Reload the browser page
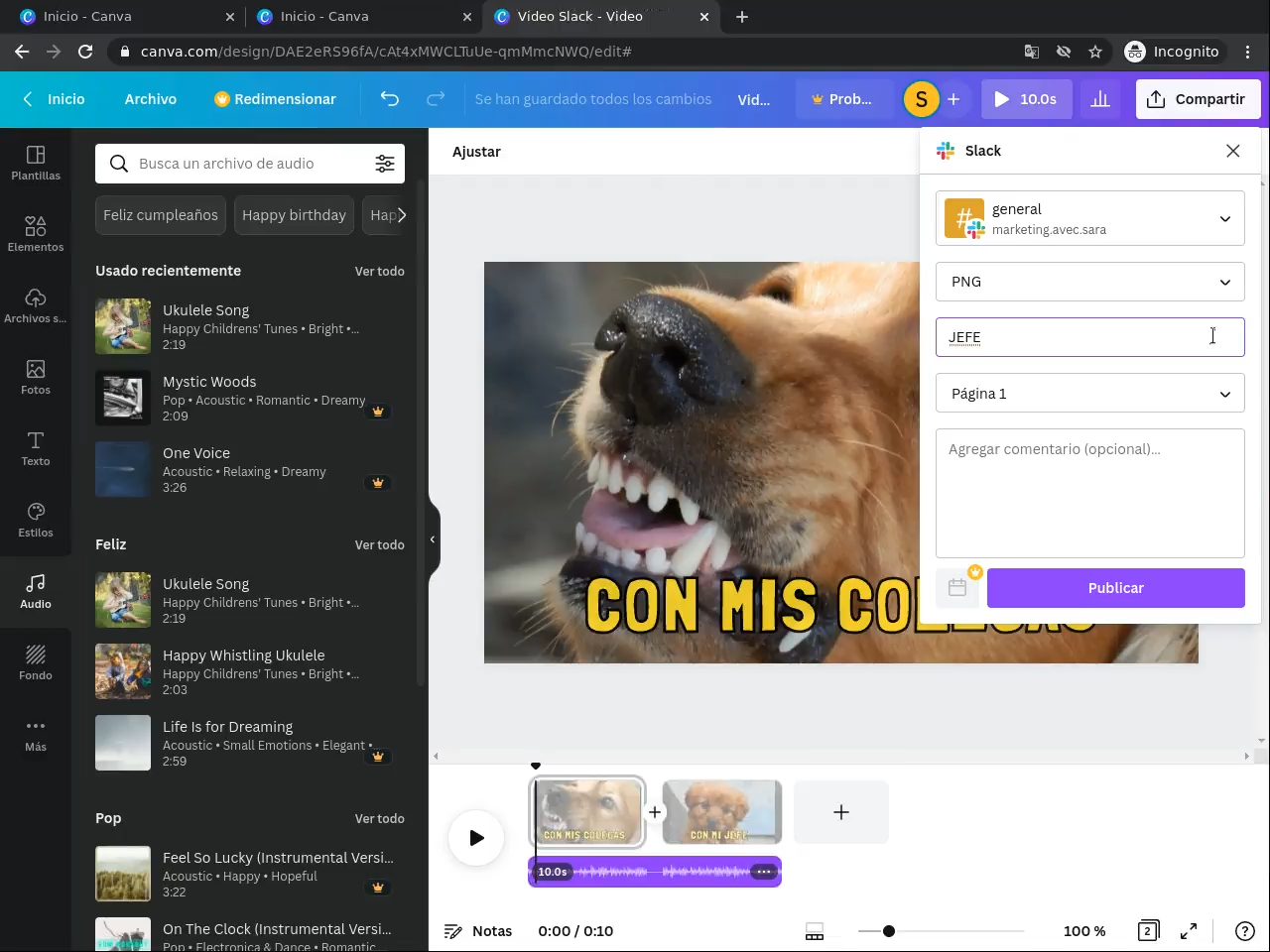 coord(85,52)
